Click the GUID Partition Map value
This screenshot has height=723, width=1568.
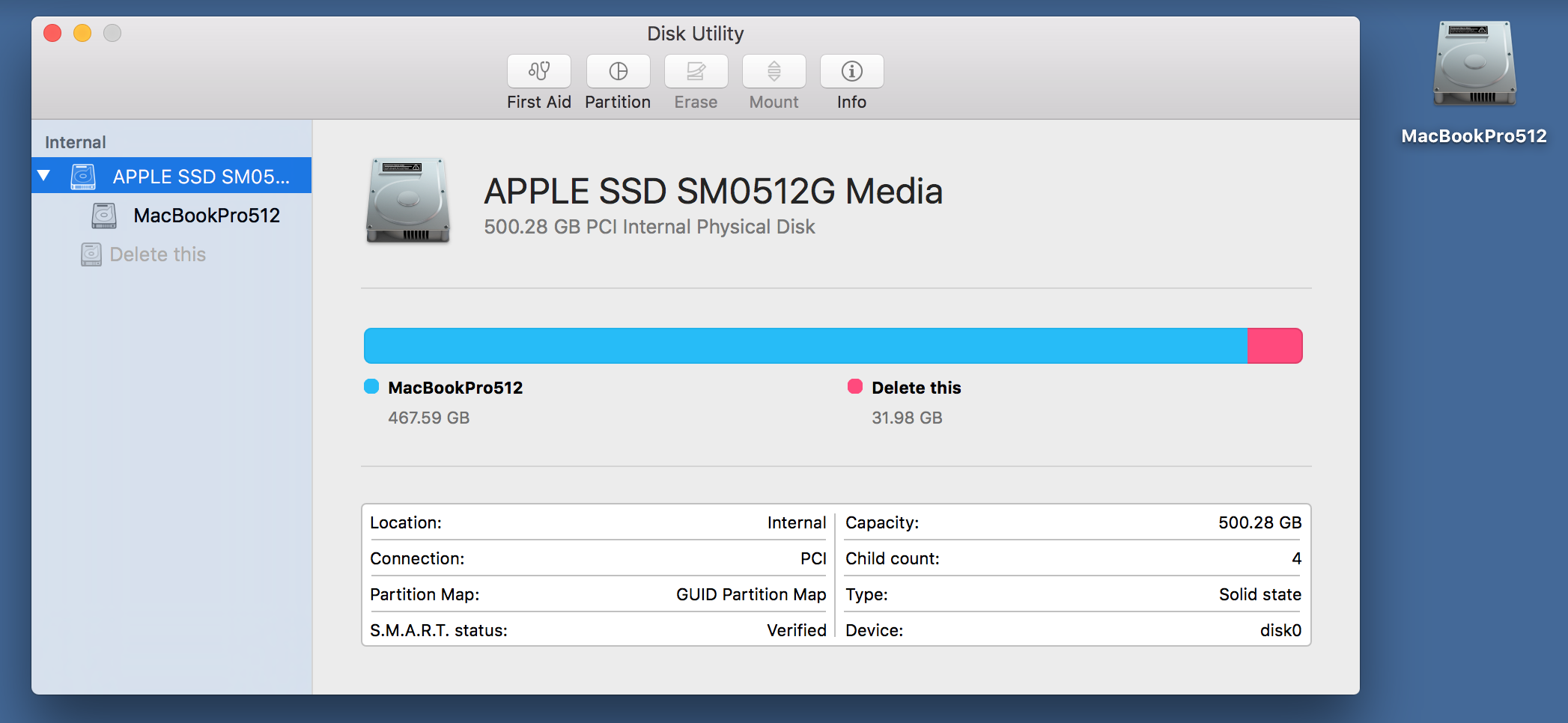point(751,594)
